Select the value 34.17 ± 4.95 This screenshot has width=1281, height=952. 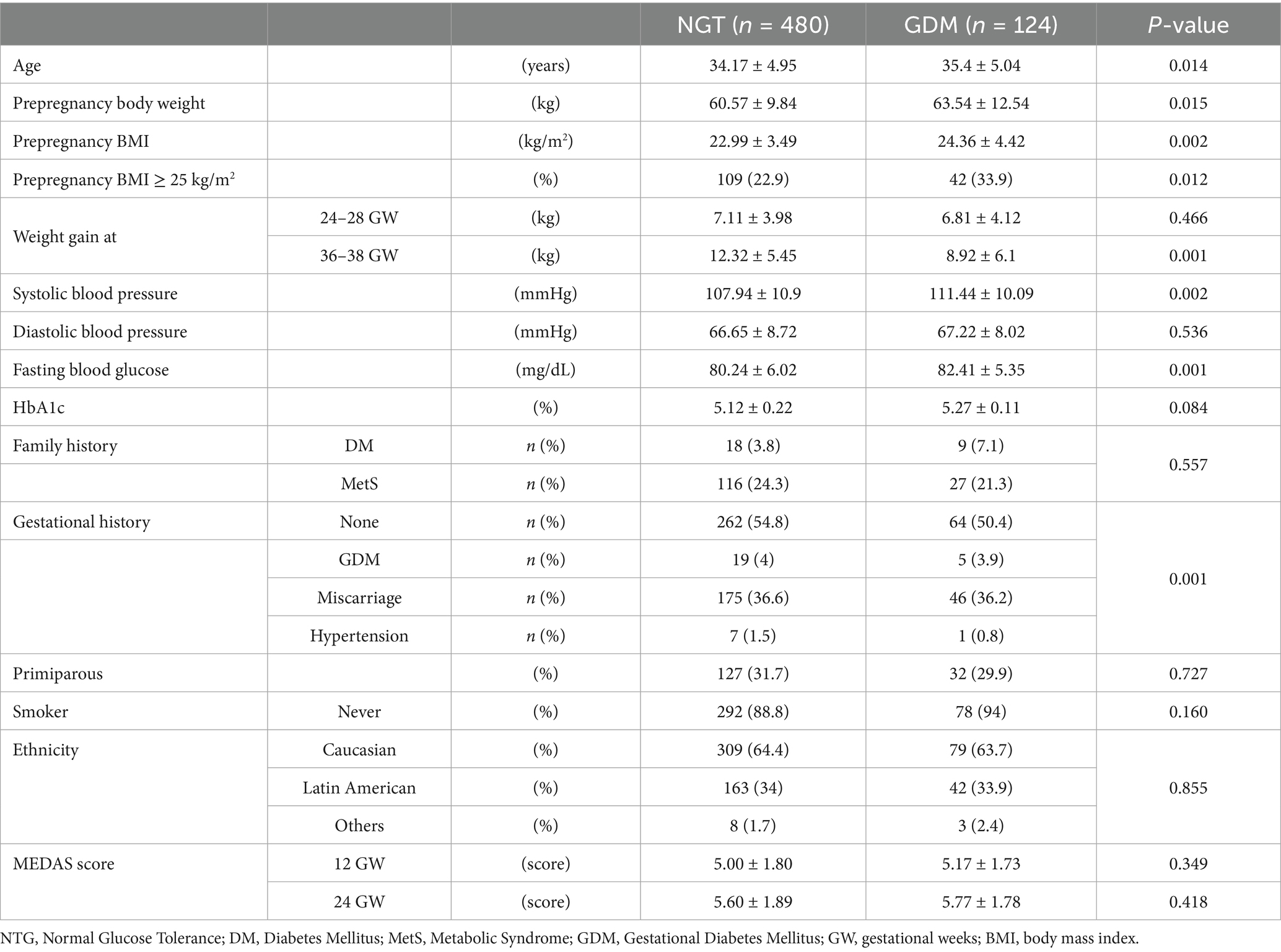point(753,66)
